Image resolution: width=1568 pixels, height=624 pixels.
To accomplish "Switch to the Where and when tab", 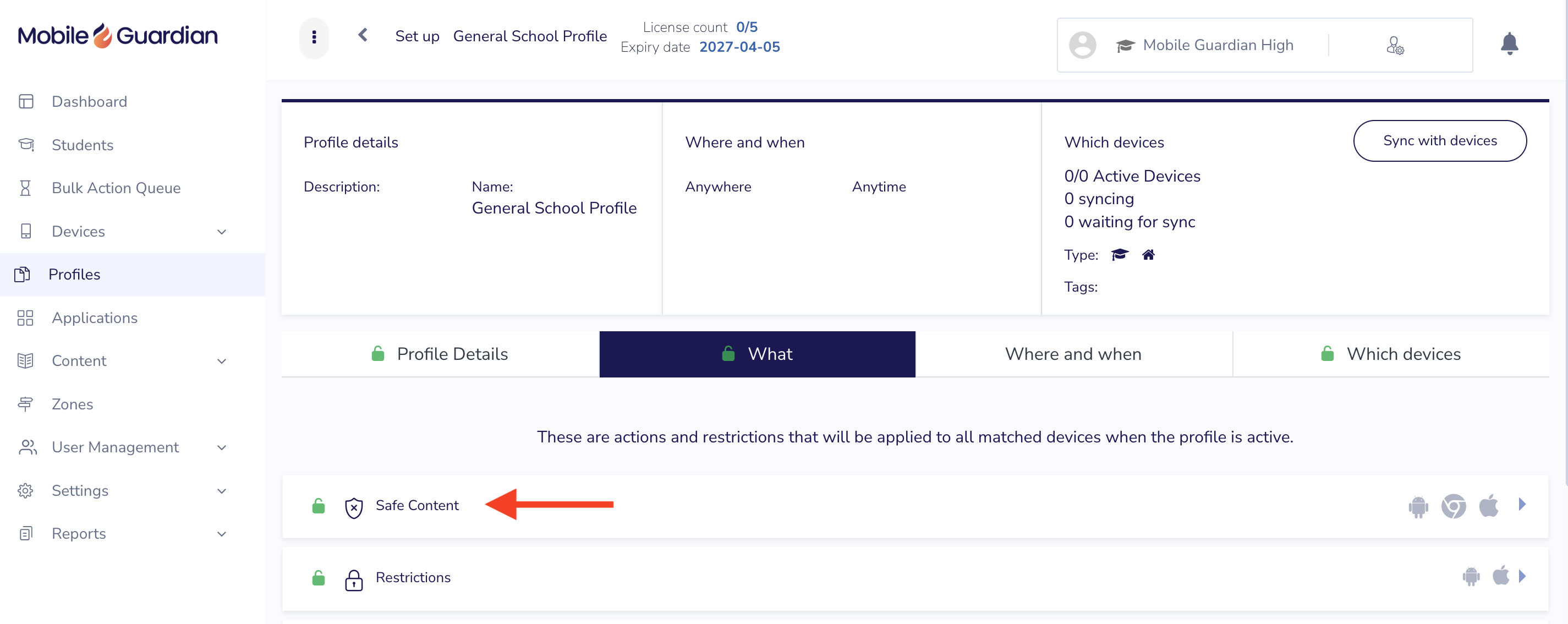I will pos(1073,354).
